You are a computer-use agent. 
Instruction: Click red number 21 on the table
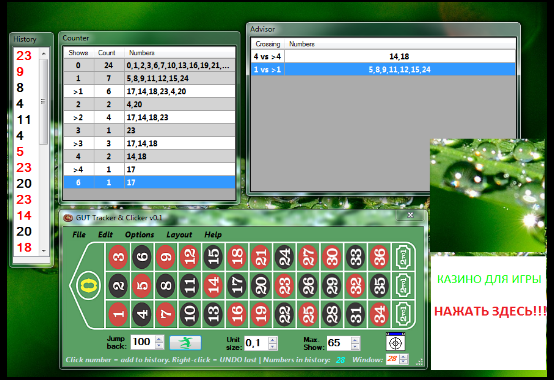(260, 257)
